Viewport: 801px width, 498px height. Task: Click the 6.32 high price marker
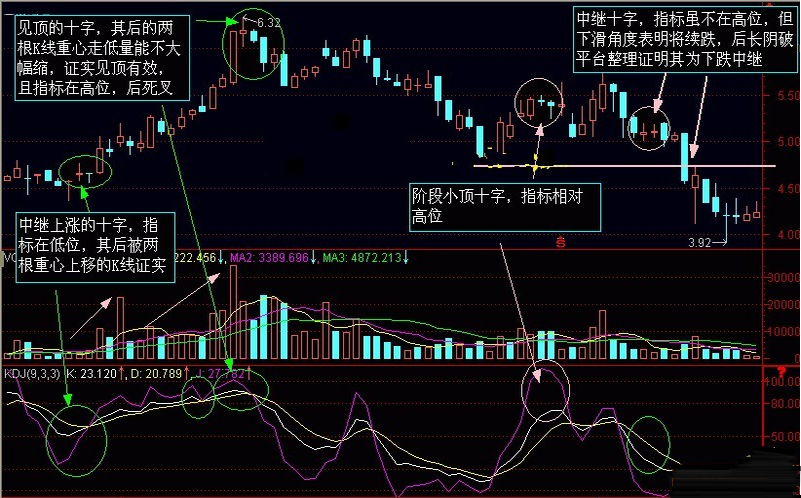tap(269, 22)
